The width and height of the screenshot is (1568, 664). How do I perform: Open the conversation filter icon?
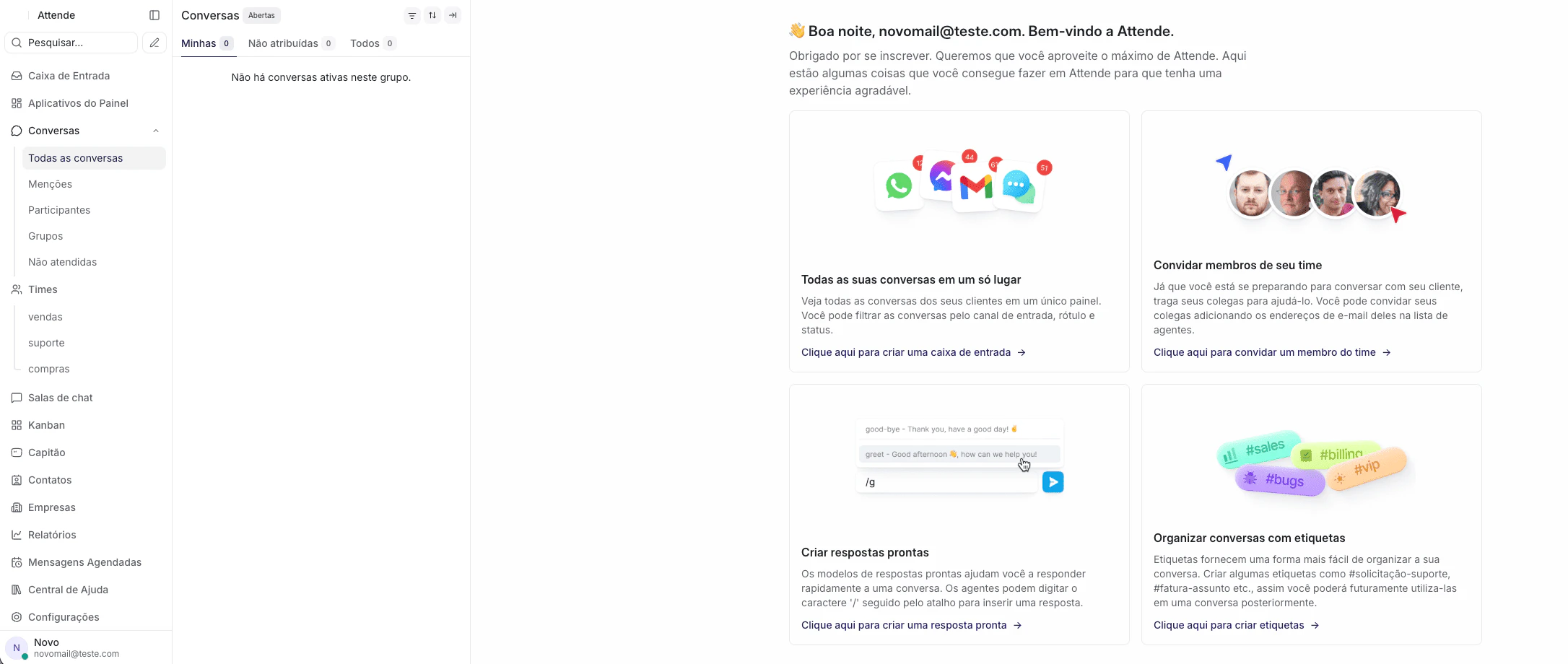pos(412,15)
